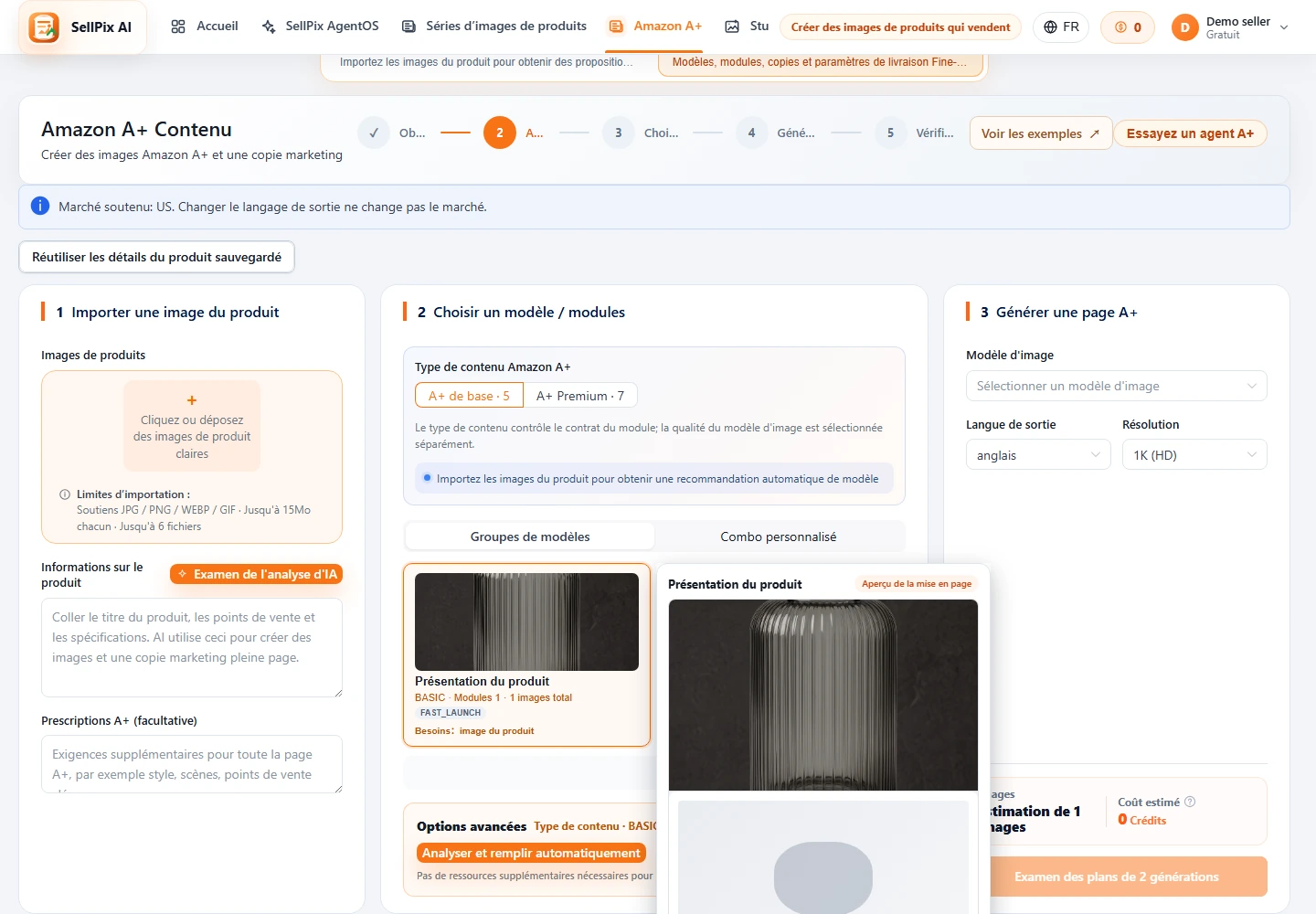Viewport: 1316px width, 914px height.
Task: Click the plus upload icon
Action: [x=192, y=400]
